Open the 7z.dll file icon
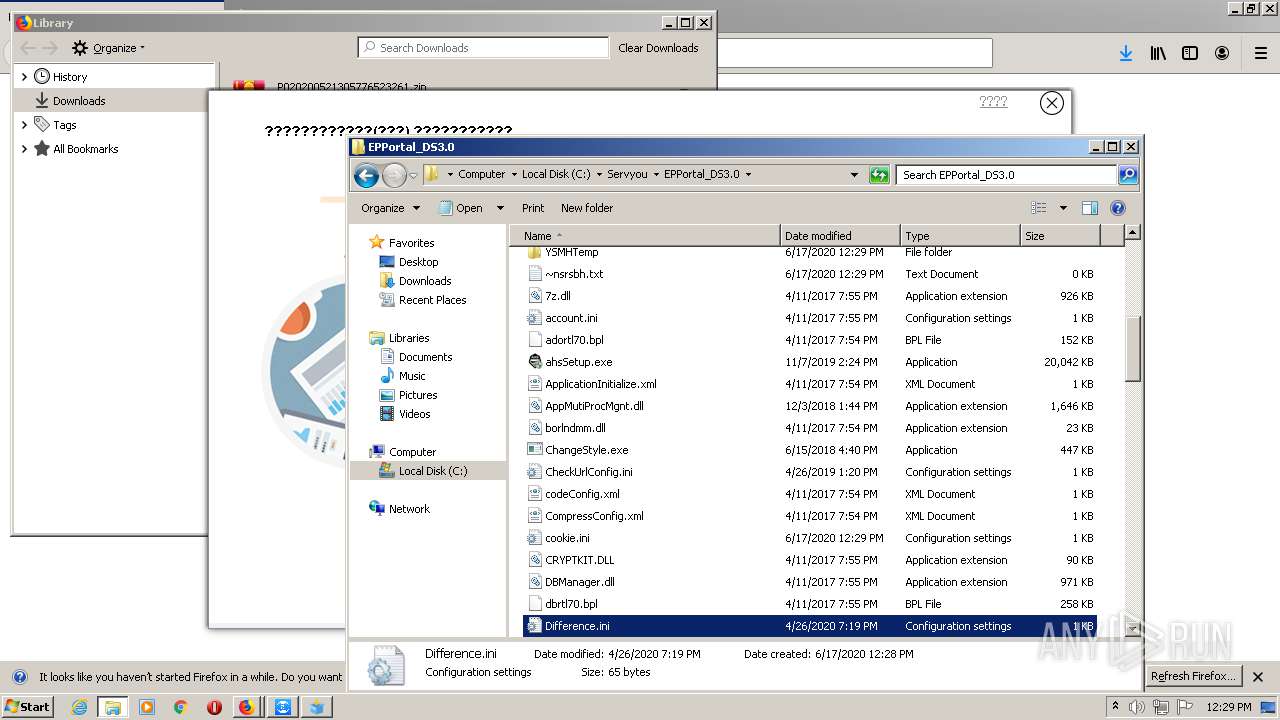The width and height of the screenshot is (1280, 720). pos(535,296)
